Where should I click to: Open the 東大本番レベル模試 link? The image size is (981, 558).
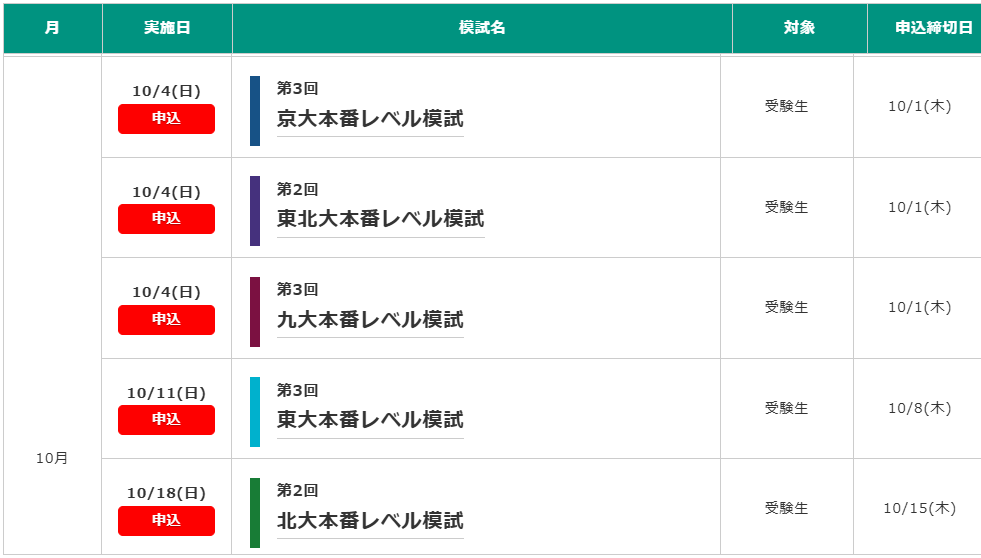tap(370, 420)
